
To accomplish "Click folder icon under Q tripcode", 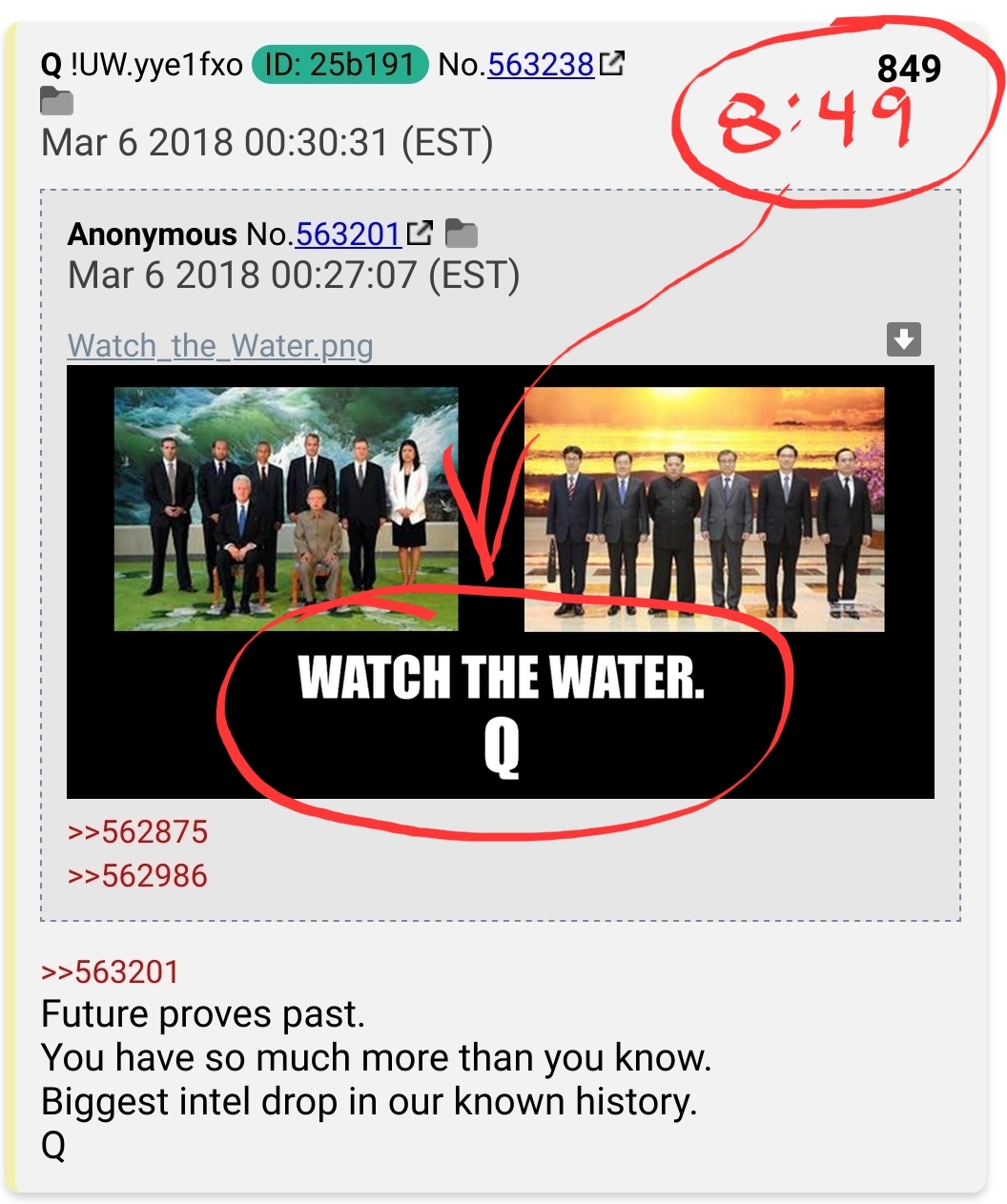I will click(57, 101).
